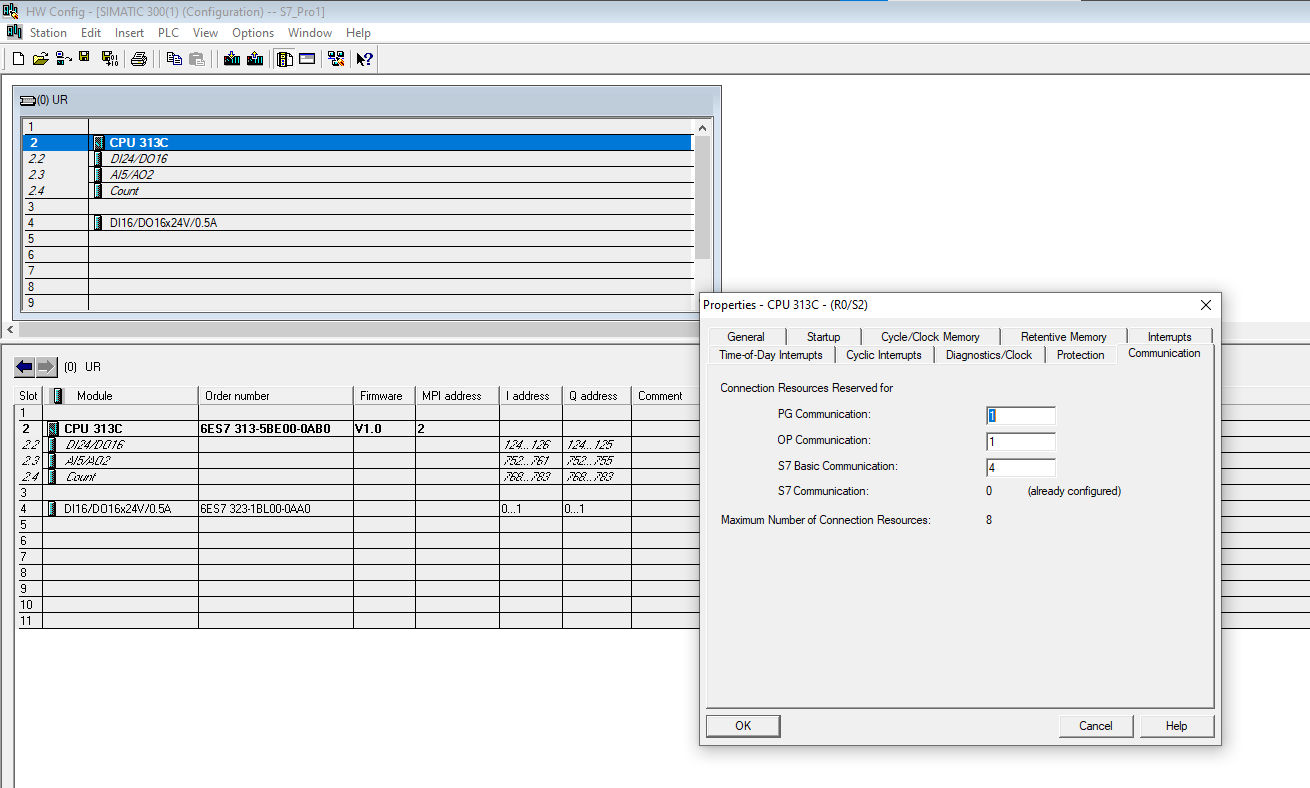1310x788 pixels.
Task: Switch to the Startup tab
Action: (823, 337)
